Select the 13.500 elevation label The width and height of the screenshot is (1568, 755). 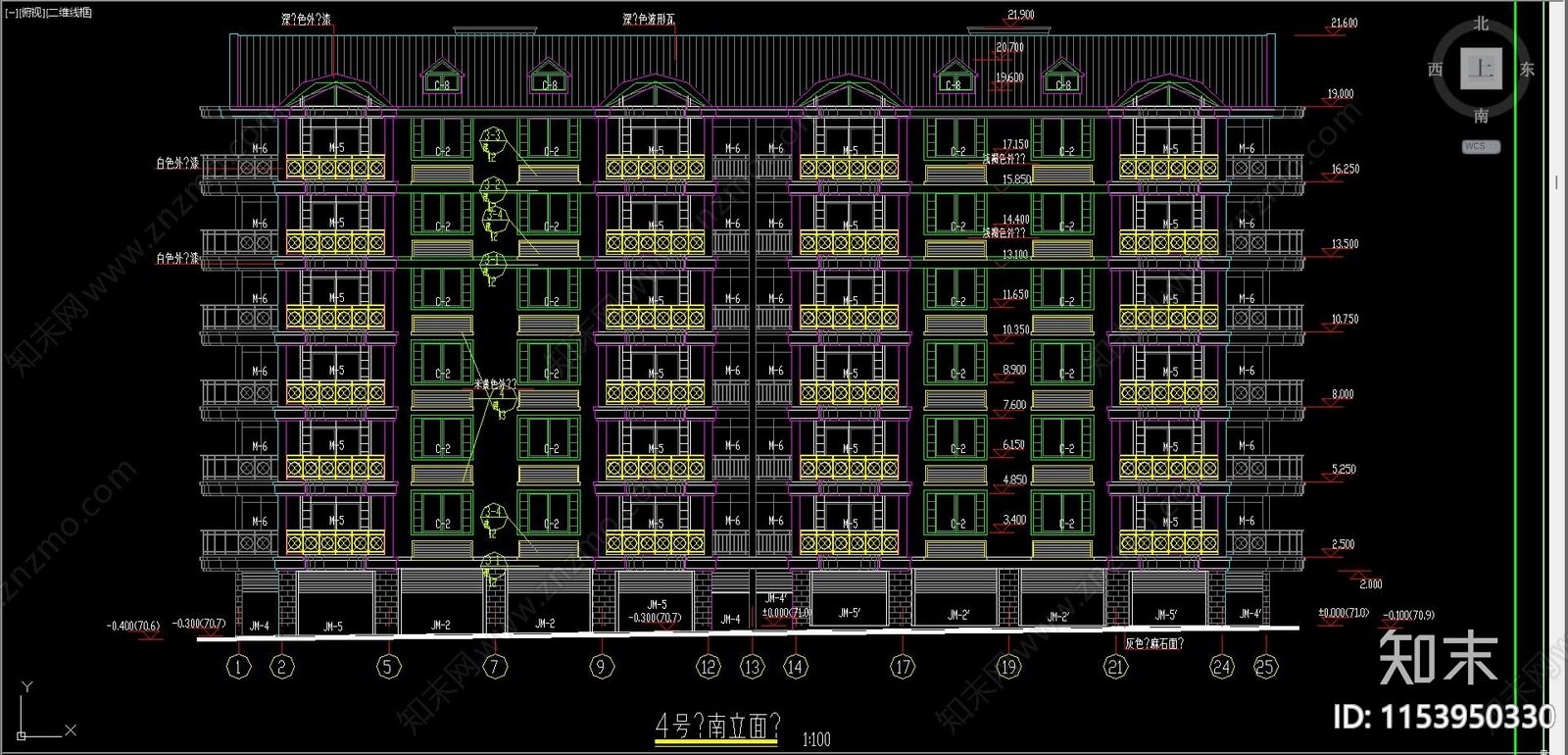(1345, 244)
